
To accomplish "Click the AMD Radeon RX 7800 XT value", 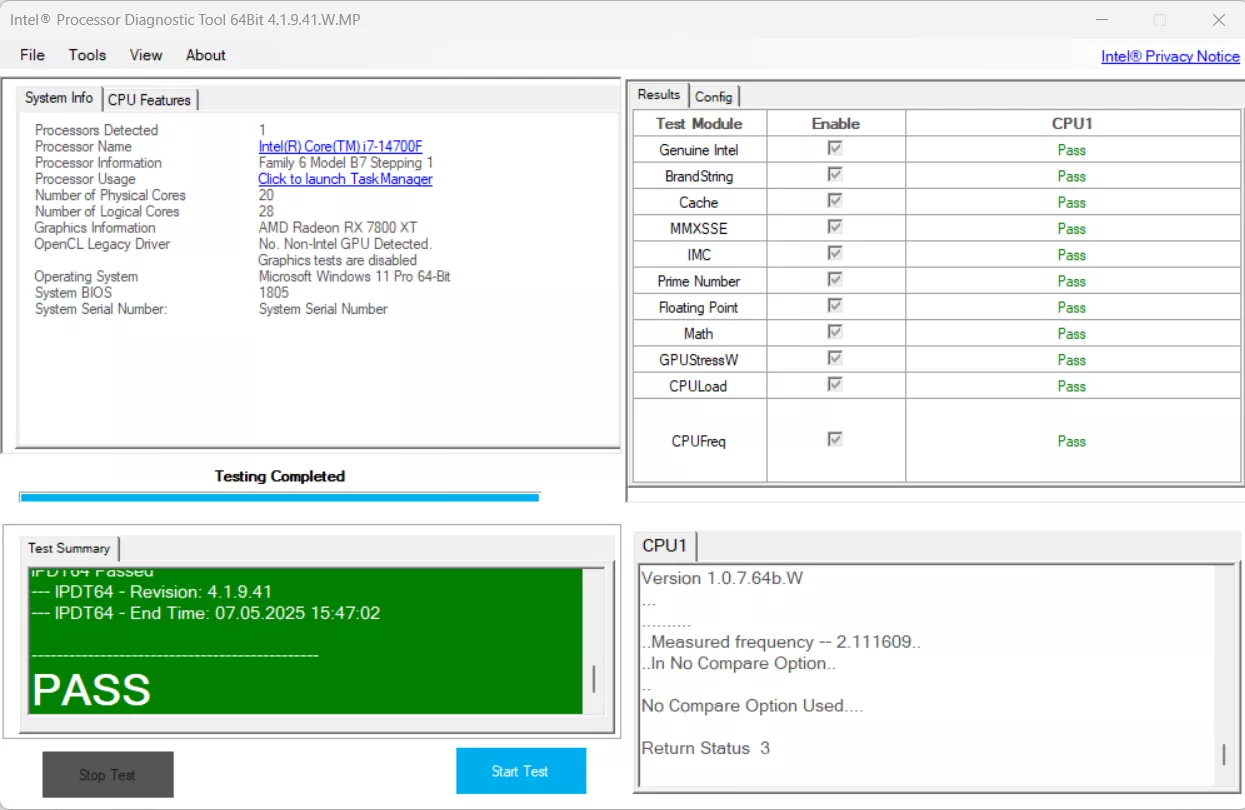I will (x=338, y=228).
